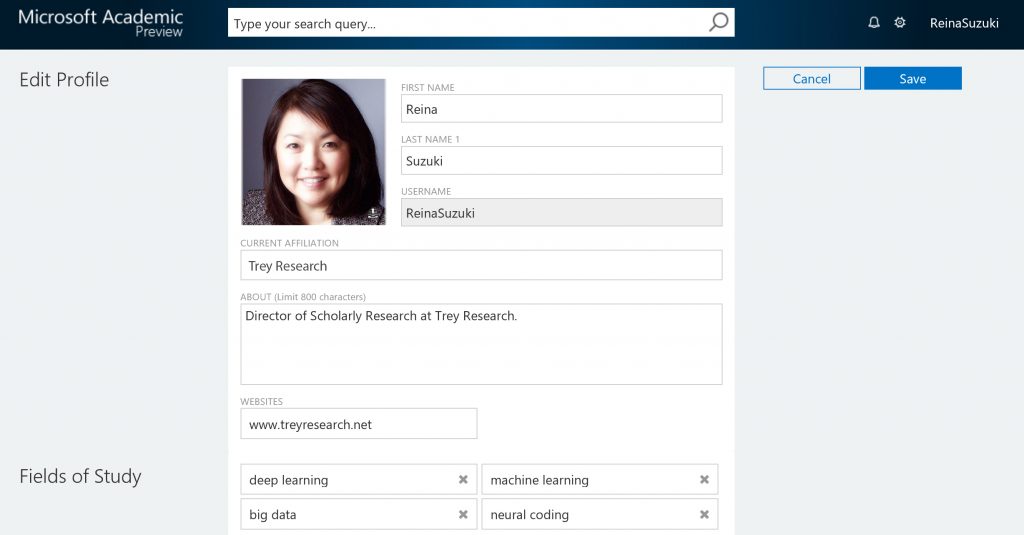Edit the Websites field
Viewport: 1024px width, 535px height.
[358, 424]
